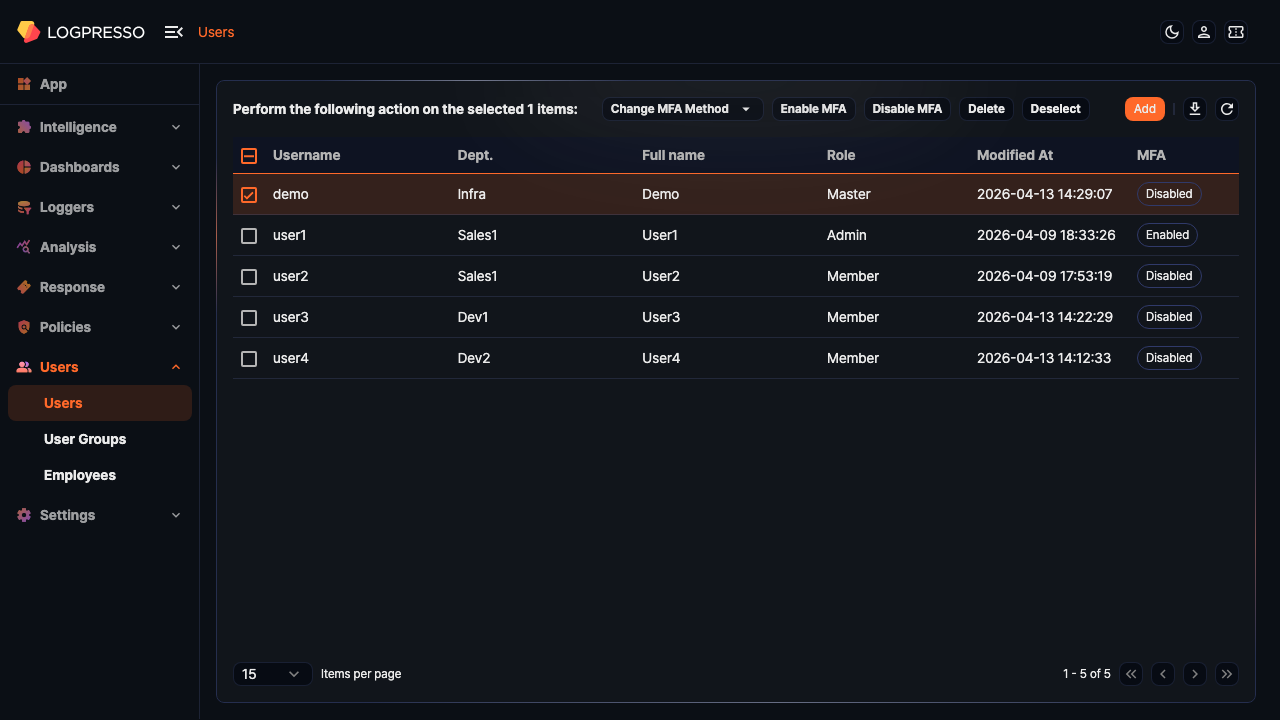This screenshot has width=1280, height=720.
Task: Open the user profile icon in the header
Action: [x=1203, y=32]
